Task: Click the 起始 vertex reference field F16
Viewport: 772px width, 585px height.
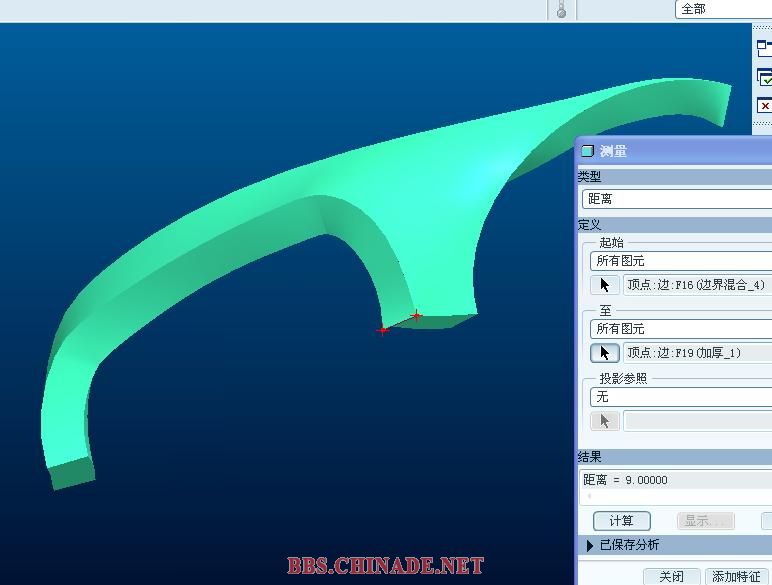Action: click(697, 285)
